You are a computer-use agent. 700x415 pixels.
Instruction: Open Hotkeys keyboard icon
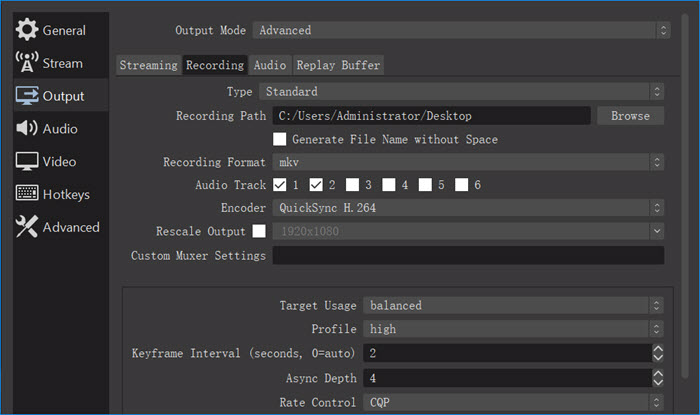[27, 193]
